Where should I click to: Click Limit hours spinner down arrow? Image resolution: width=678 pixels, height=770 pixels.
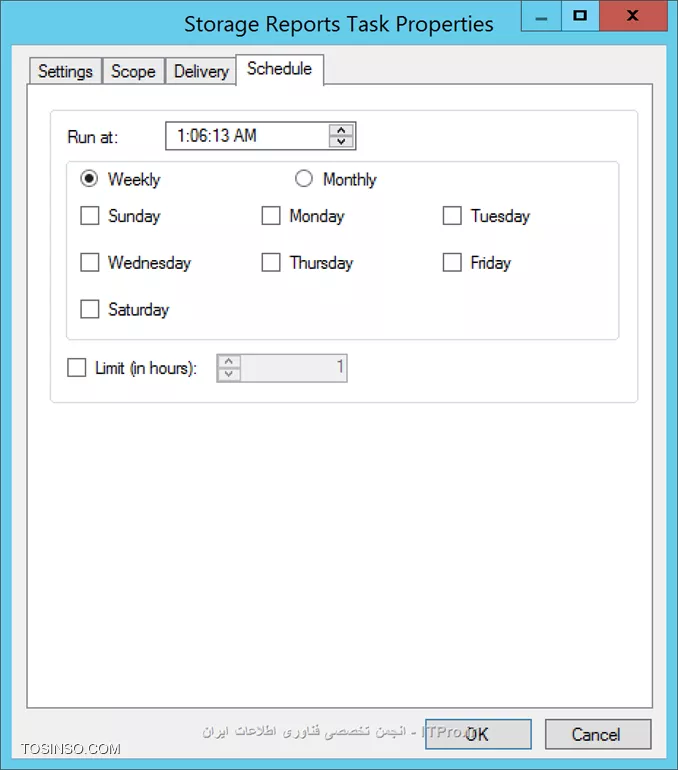click(x=230, y=374)
